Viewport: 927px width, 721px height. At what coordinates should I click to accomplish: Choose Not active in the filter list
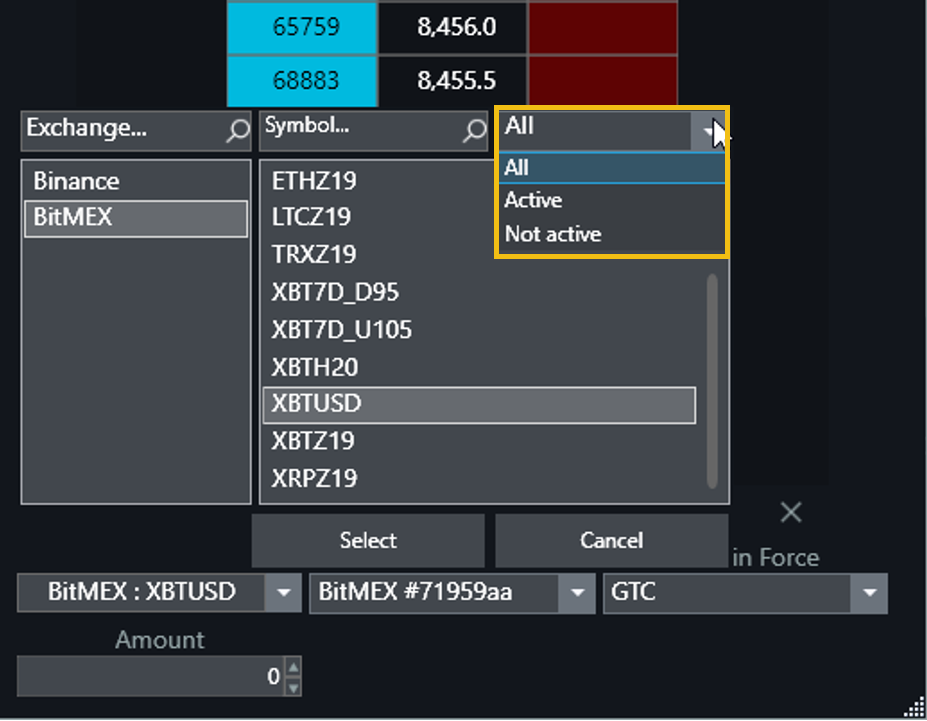[612, 234]
